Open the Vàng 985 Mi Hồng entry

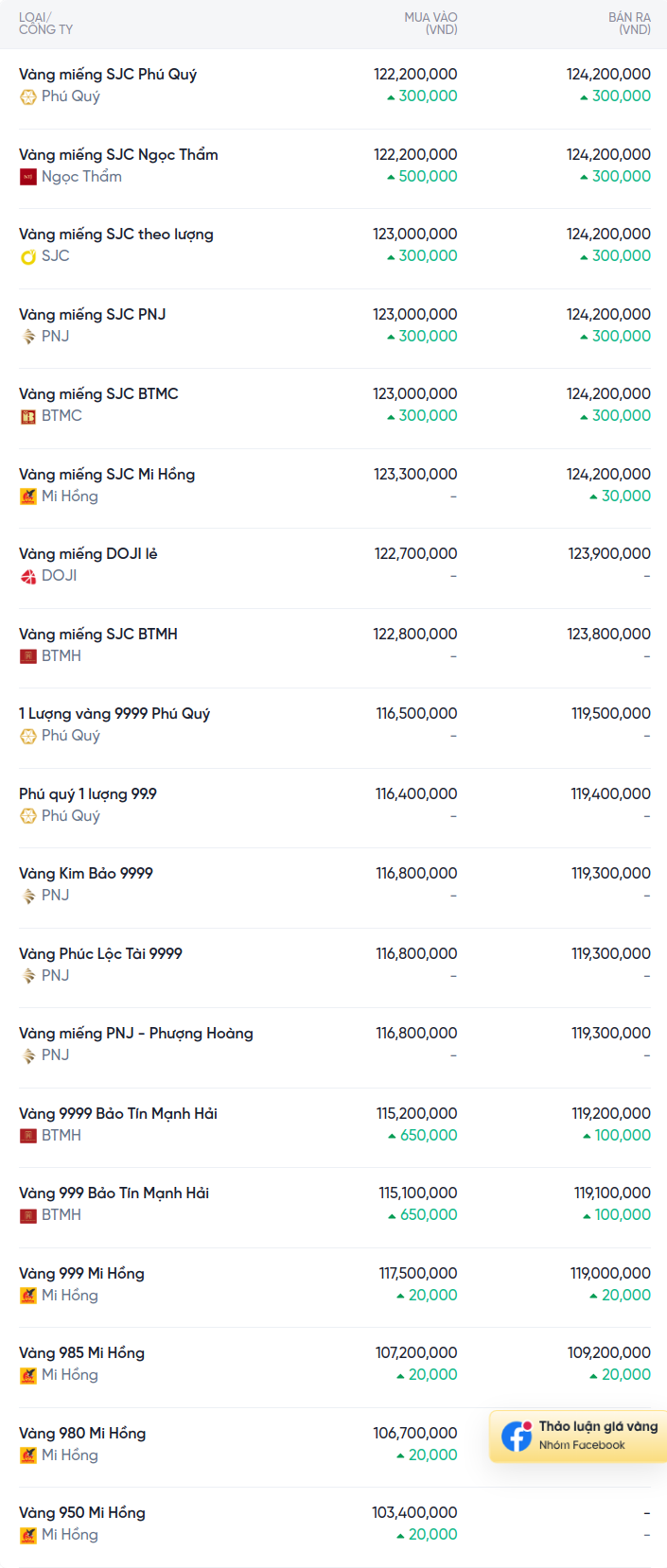point(81,1352)
